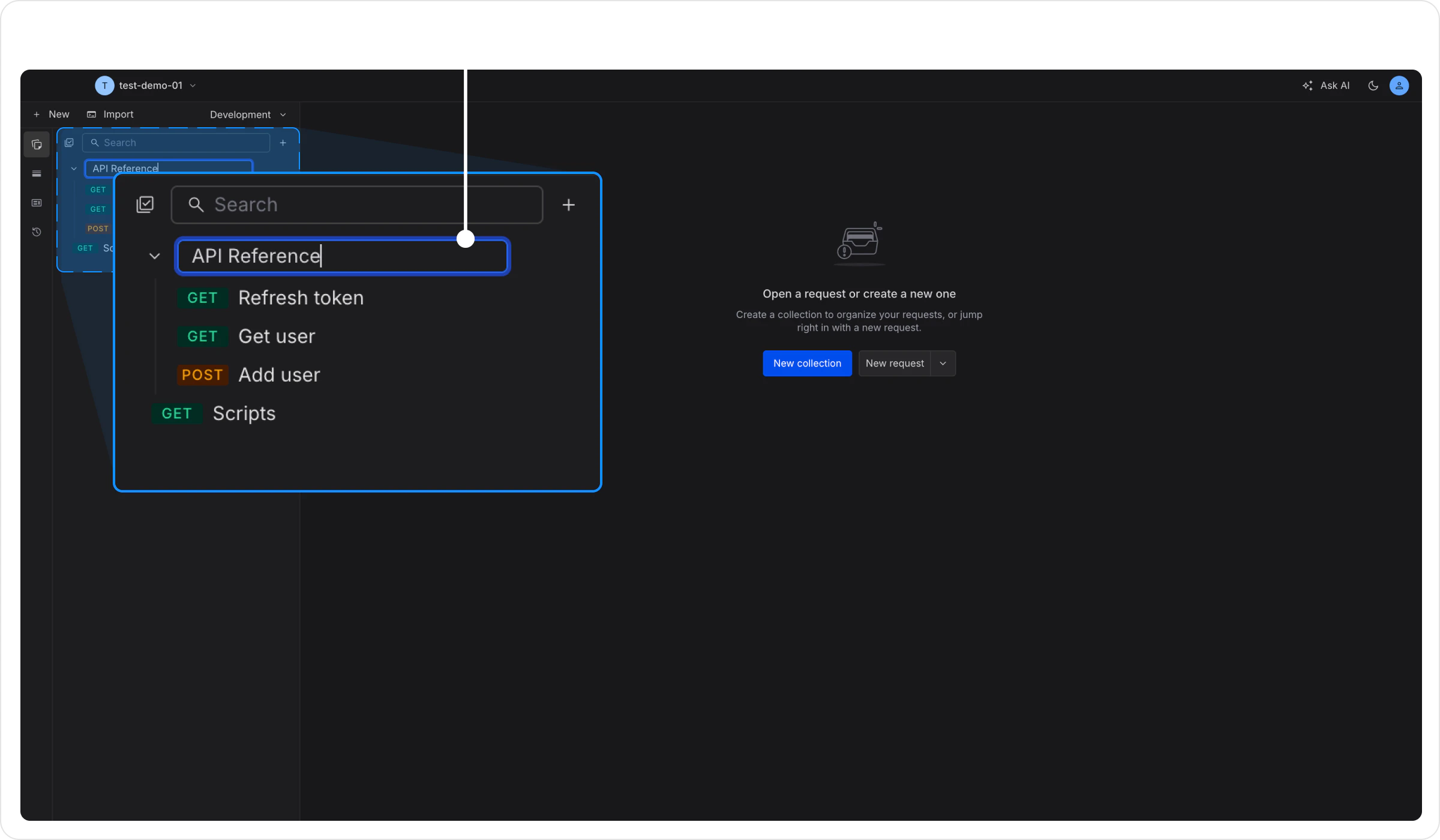Click the New button in toolbar
This screenshot has width=1440, height=840.
tap(52, 115)
